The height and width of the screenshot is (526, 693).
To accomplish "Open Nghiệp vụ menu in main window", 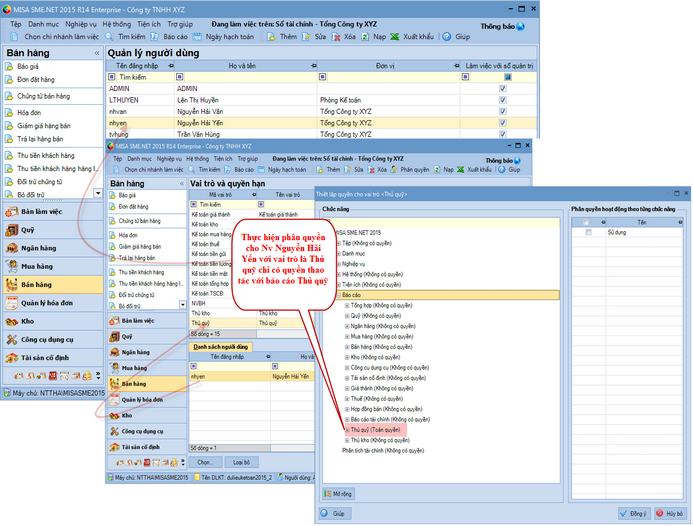I will pos(80,24).
